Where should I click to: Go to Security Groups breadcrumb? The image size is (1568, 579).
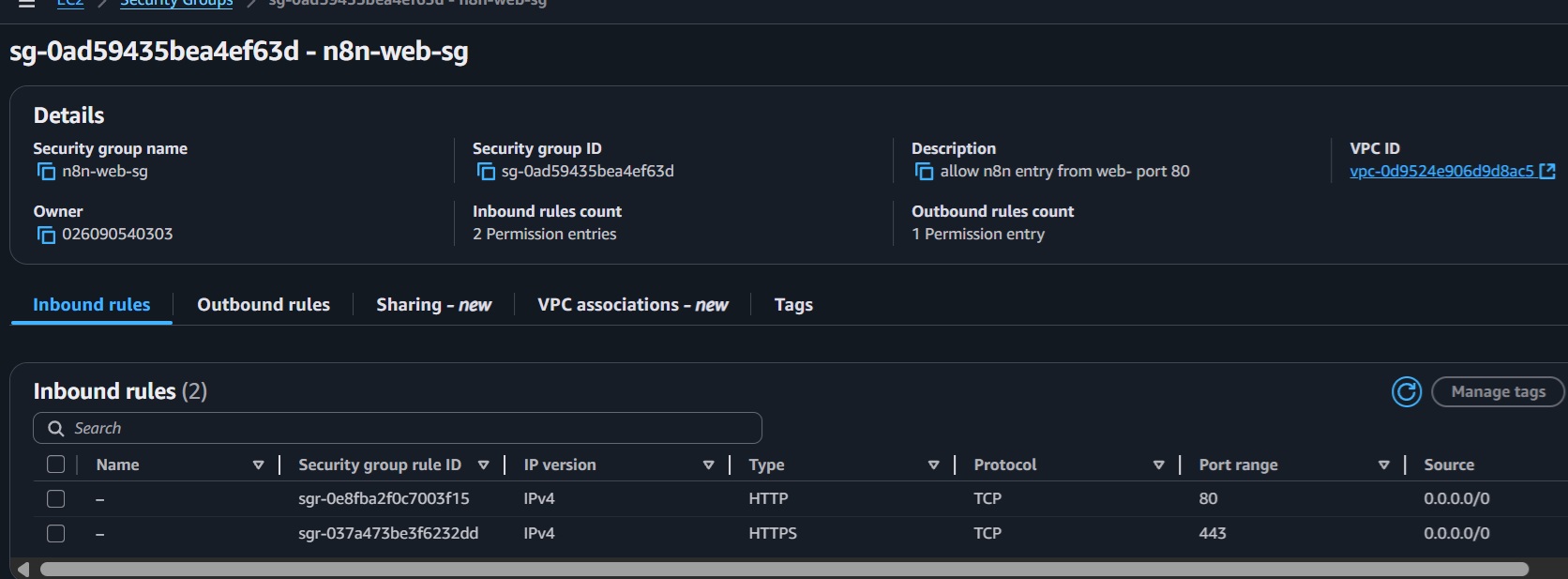(x=176, y=4)
